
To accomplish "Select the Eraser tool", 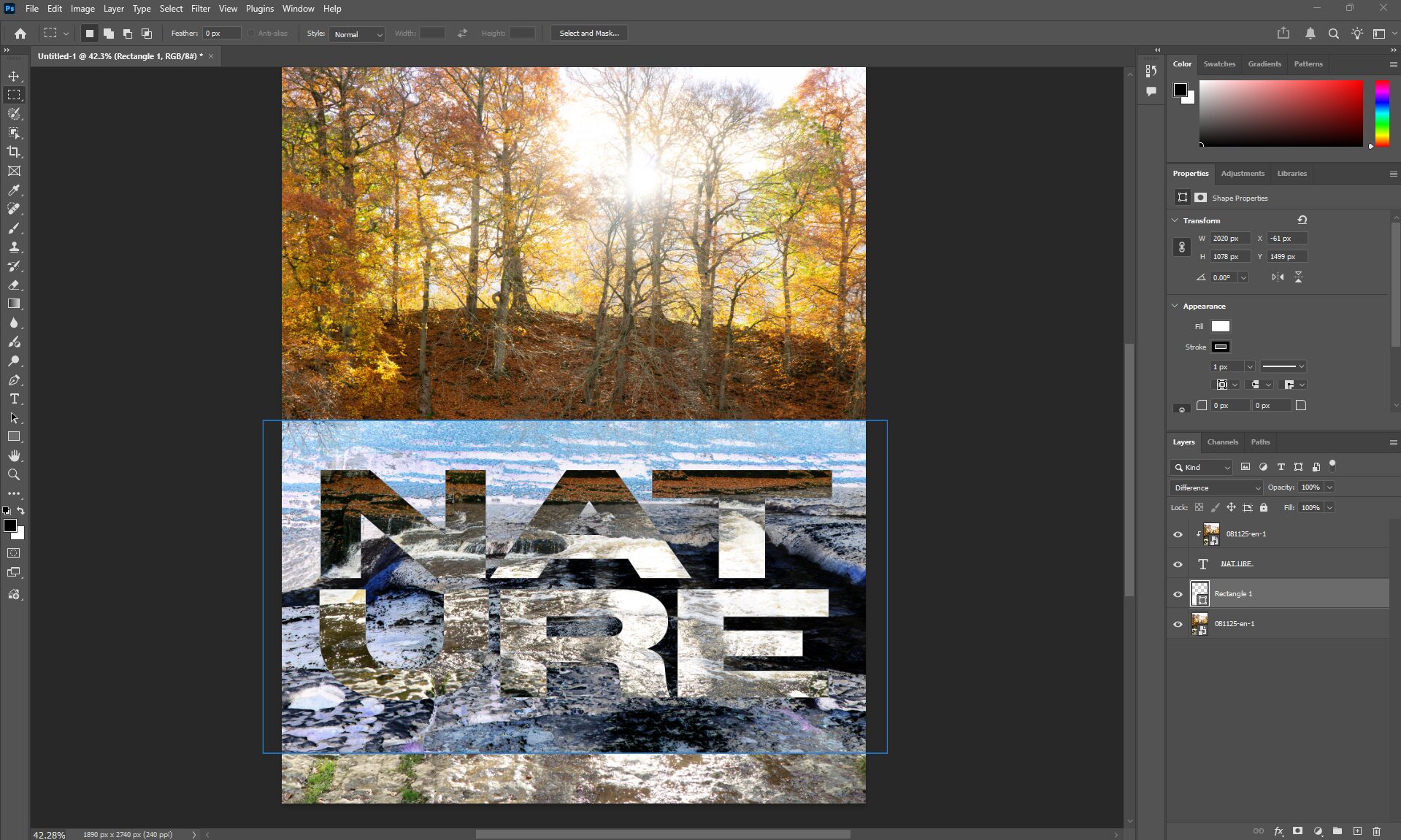I will [x=14, y=285].
